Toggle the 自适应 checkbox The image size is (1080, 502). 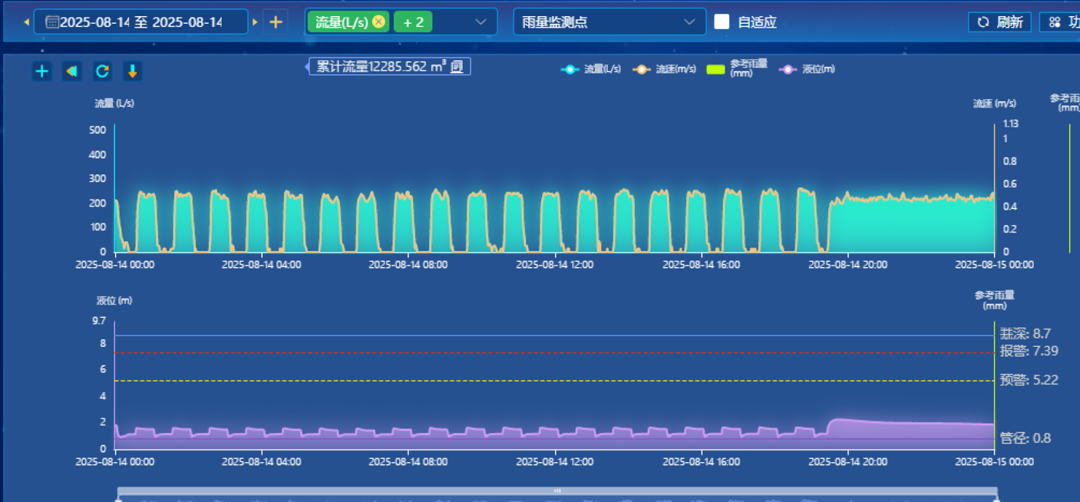coord(721,22)
